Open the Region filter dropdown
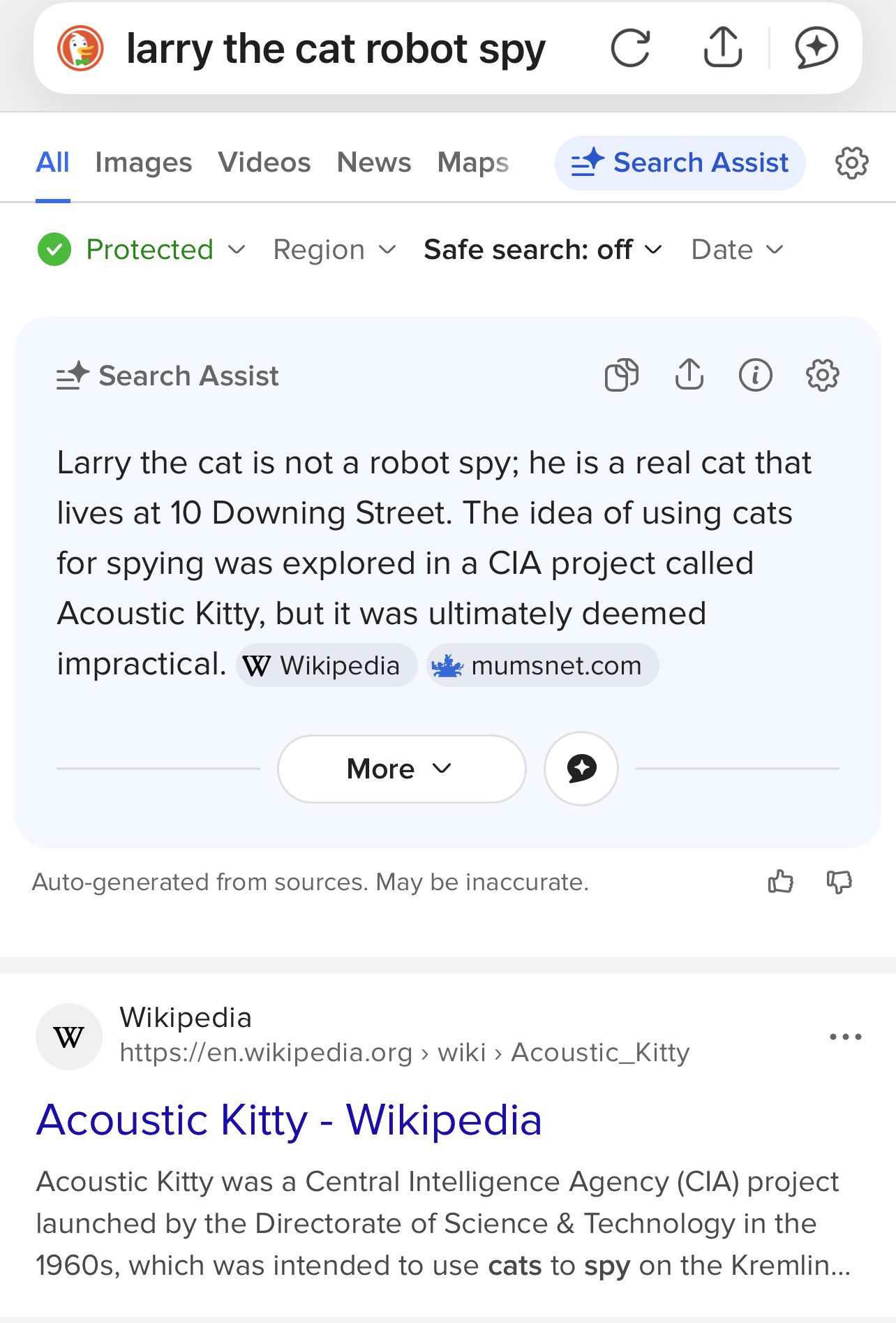The height and width of the screenshot is (1323, 896). [x=334, y=249]
